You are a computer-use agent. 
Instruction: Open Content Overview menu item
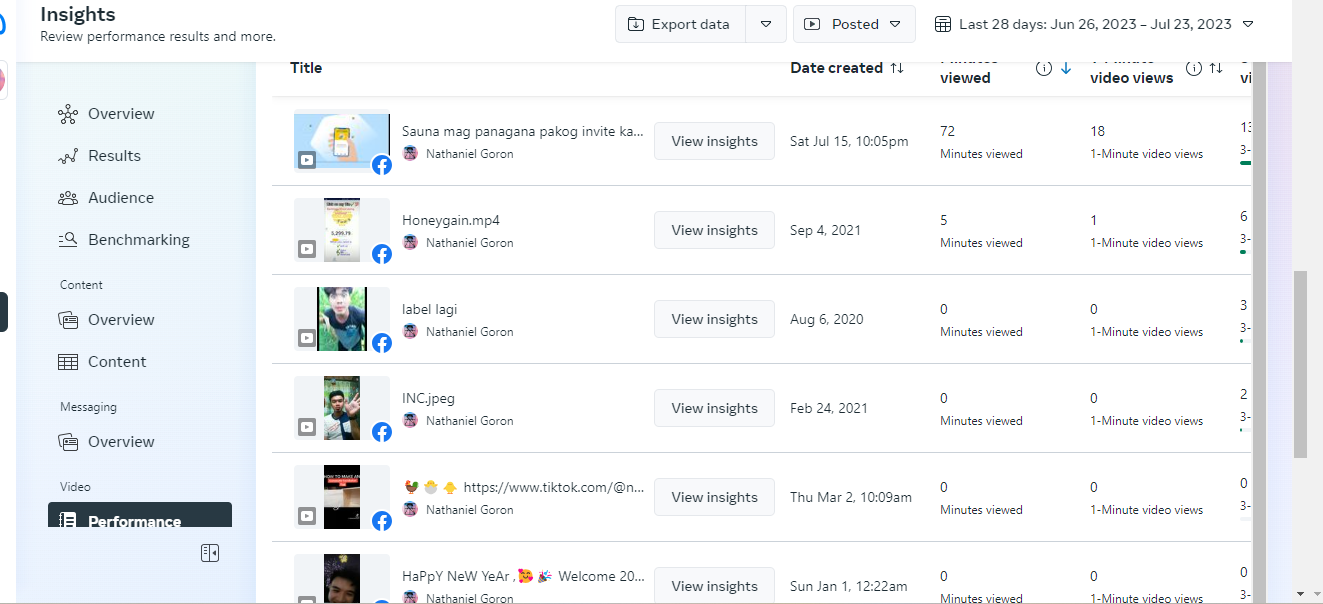pos(121,320)
